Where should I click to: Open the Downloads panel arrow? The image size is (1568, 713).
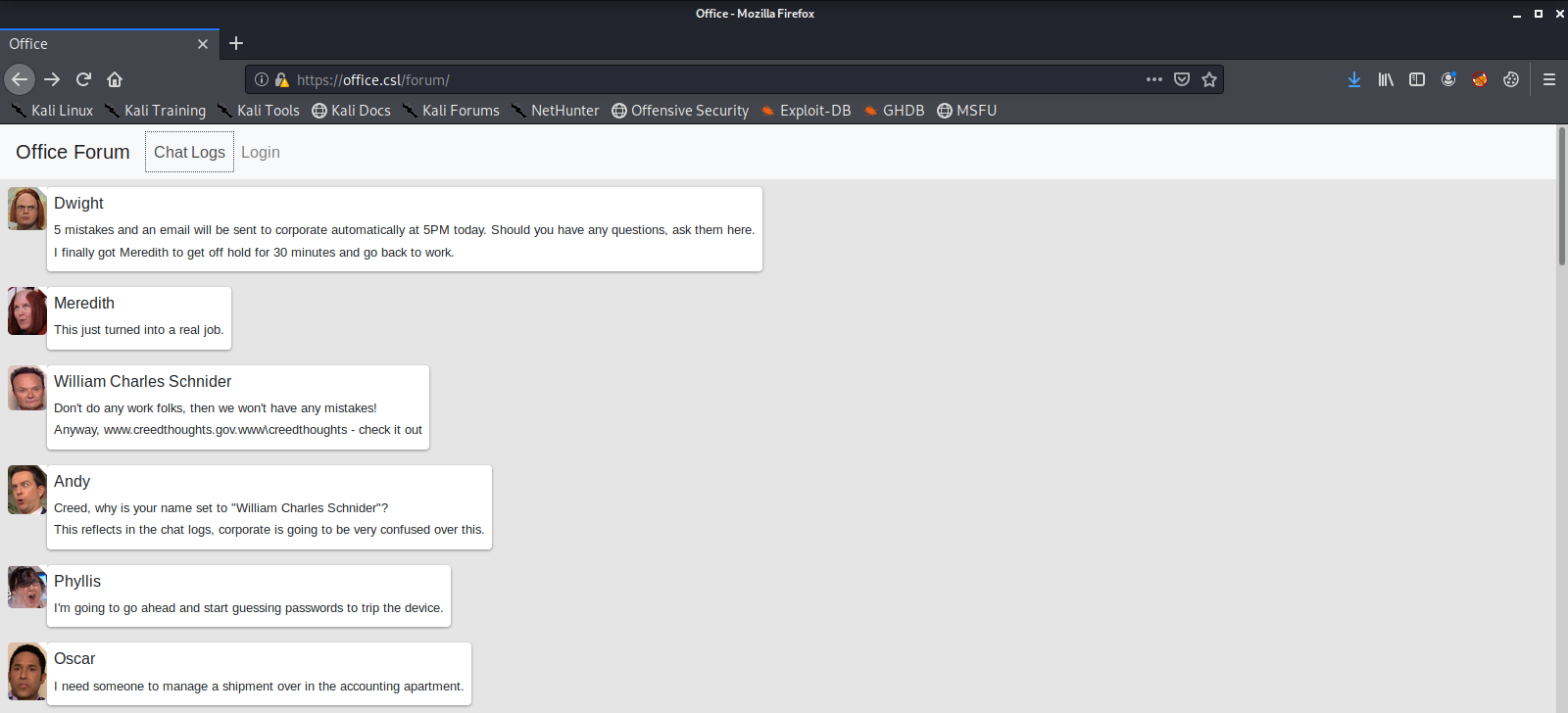(x=1354, y=79)
